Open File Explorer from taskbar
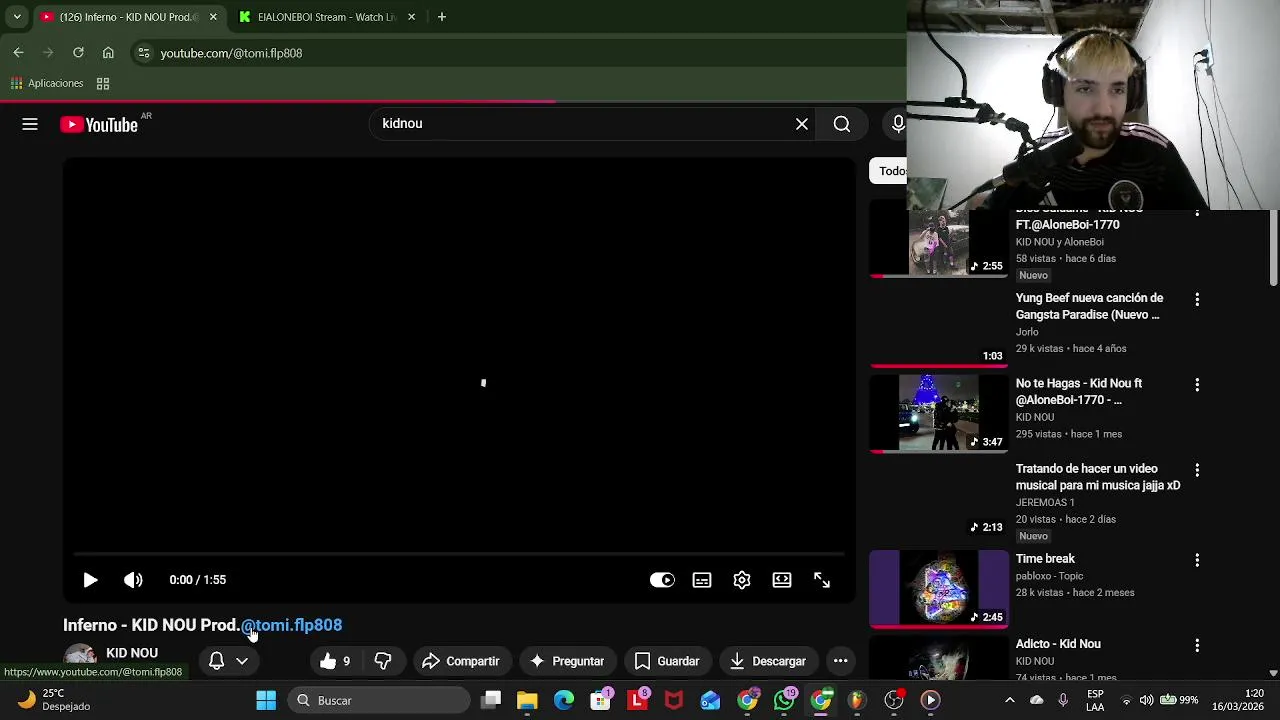Viewport: 1280px width, 720px height. (x=527, y=700)
